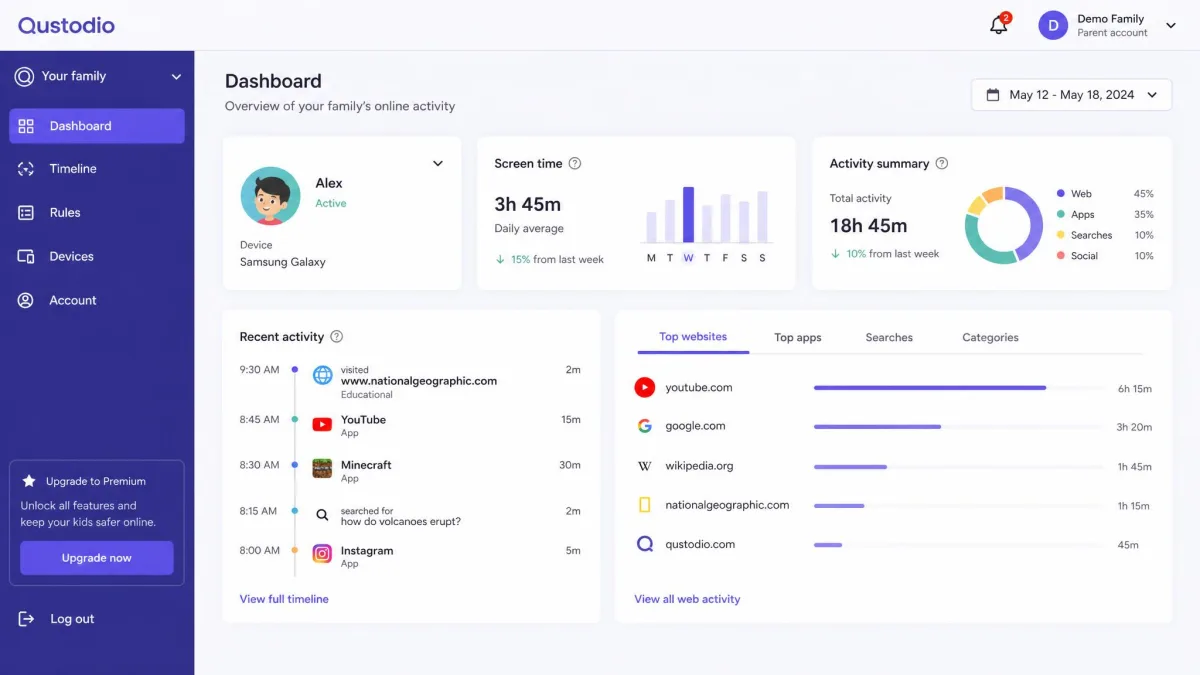Expand the Your family dropdown chevron

176,77
